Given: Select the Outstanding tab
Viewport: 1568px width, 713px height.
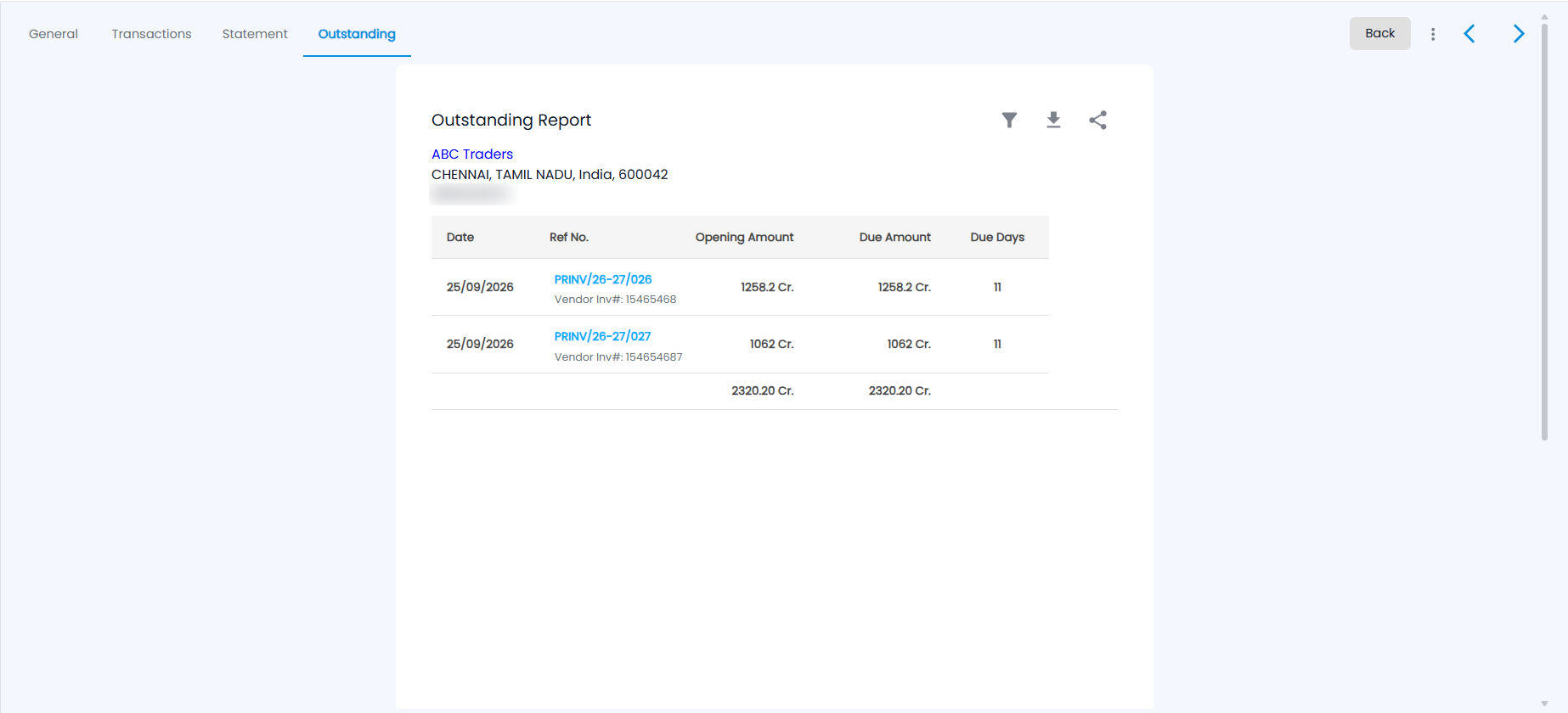Looking at the screenshot, I should point(357,34).
